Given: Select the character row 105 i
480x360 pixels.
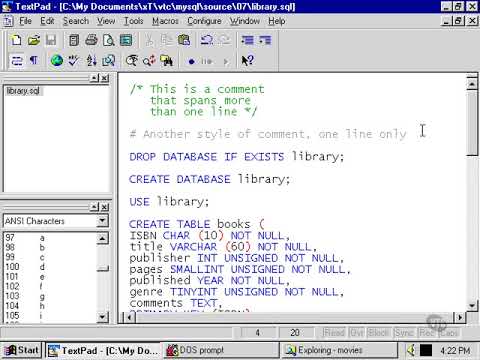Looking at the screenshot, I should tap(50, 315).
